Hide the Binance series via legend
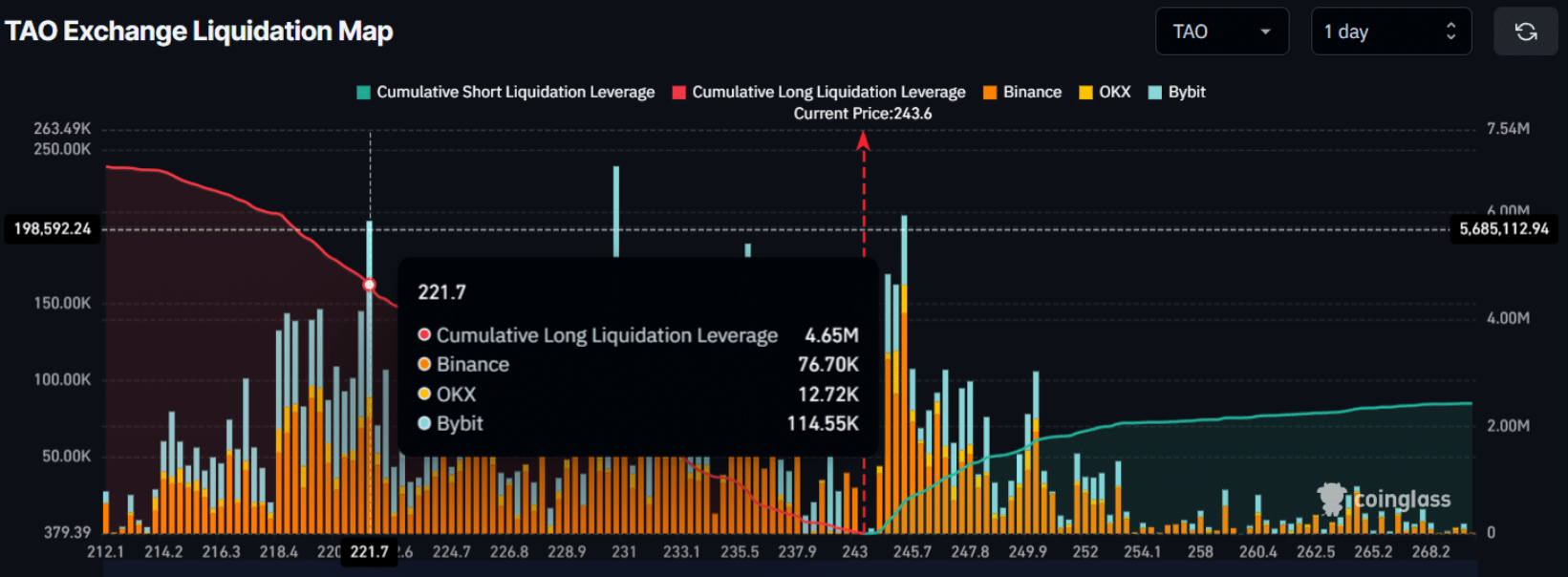Viewport: 1568px width, 577px height. [x=1022, y=92]
